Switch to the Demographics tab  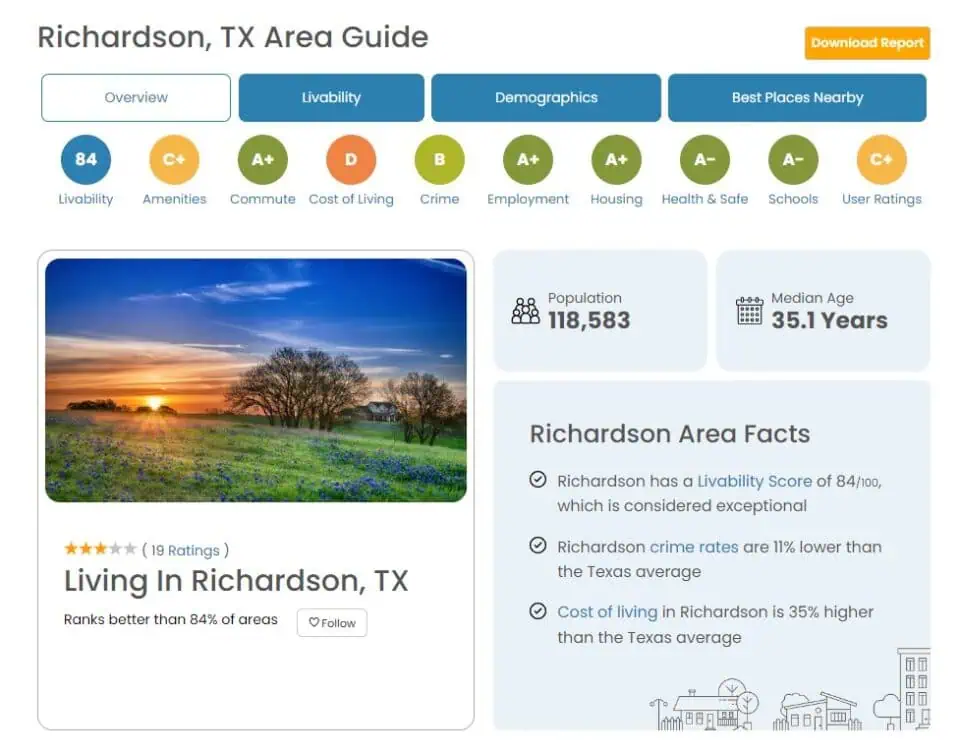point(546,98)
